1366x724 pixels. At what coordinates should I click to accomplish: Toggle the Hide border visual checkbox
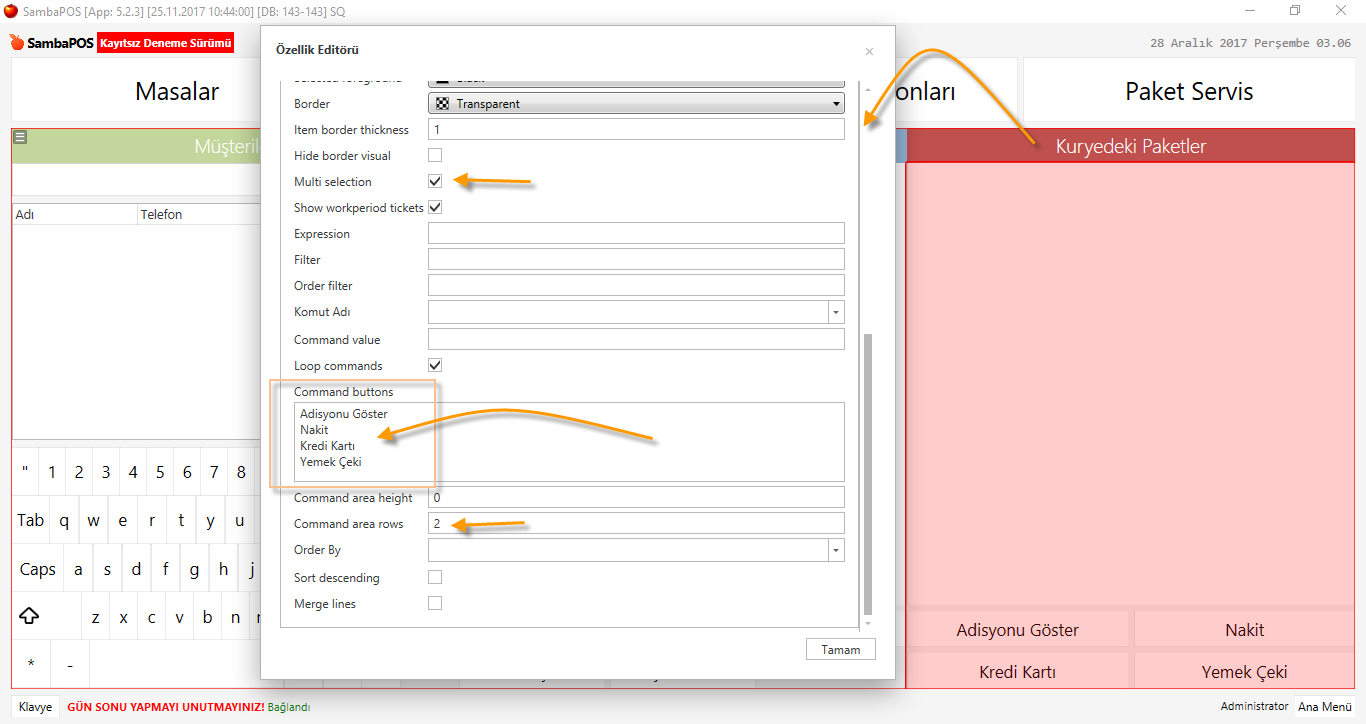point(435,156)
